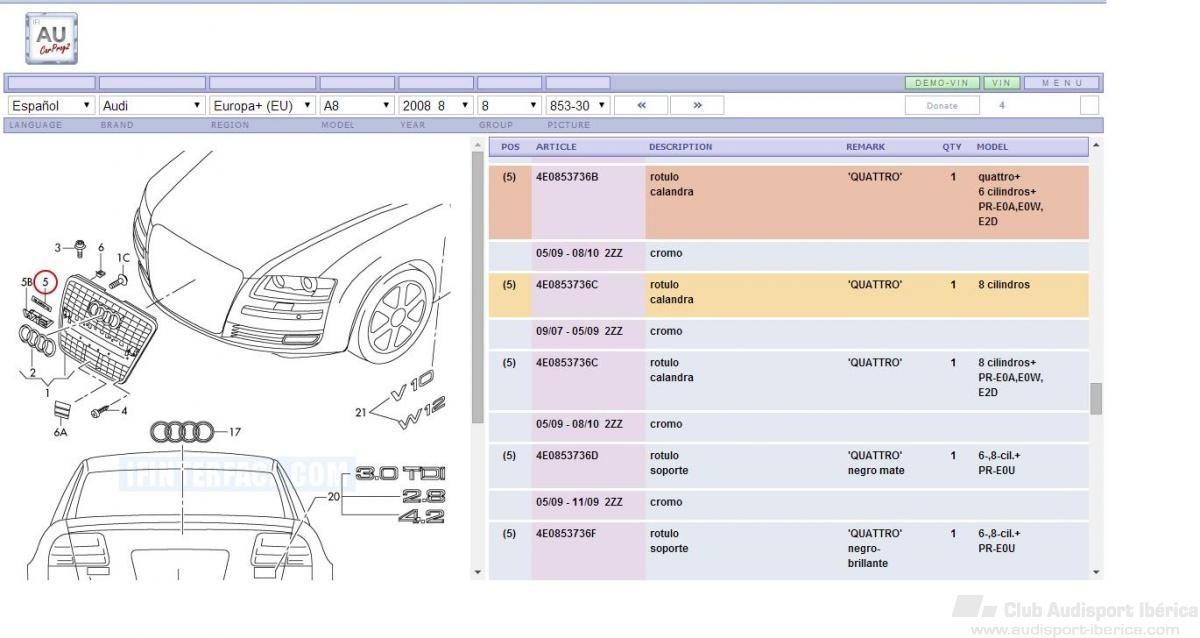The width and height of the screenshot is (1200, 638).
Task: Click callout 3 bolt in the diagram
Action: click(59, 247)
